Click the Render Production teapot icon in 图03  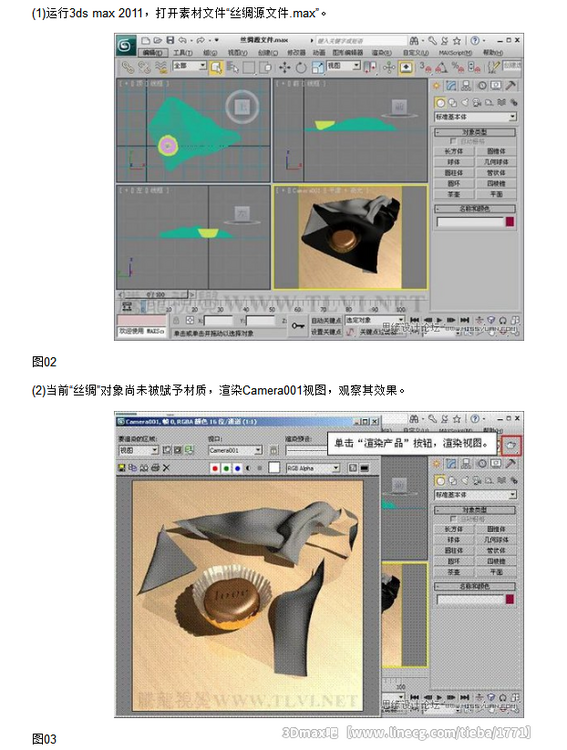pos(511,446)
